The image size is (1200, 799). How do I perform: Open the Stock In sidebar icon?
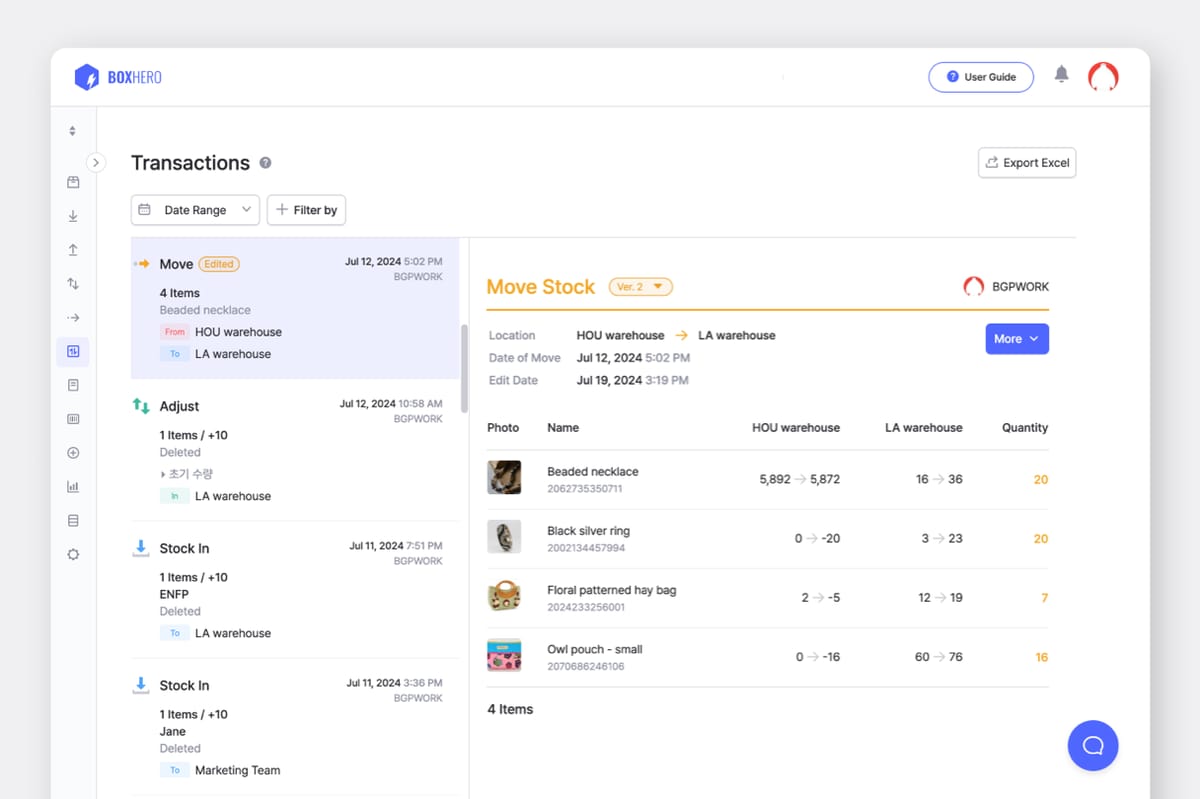point(72,215)
